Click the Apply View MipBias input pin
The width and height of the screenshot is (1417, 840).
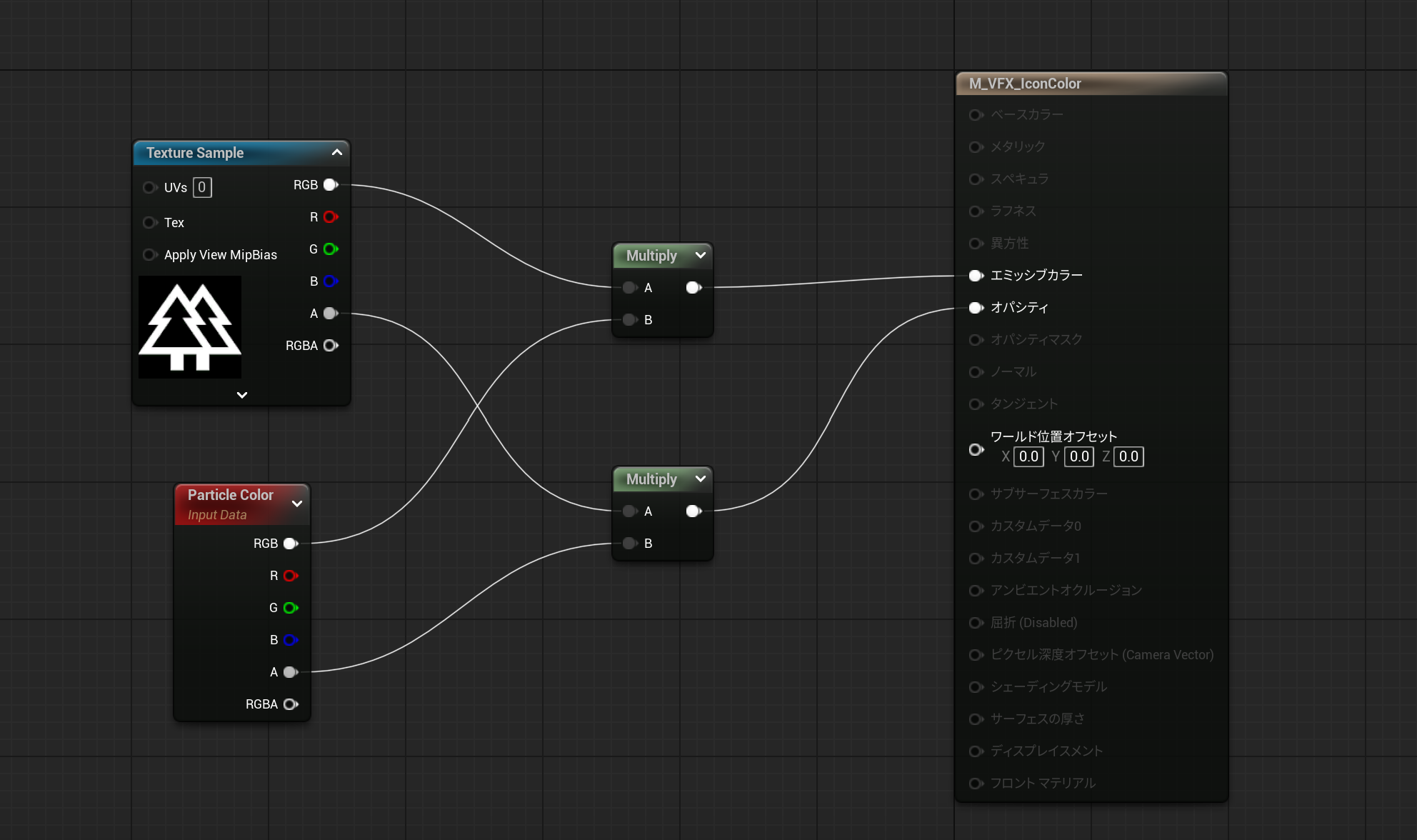[149, 255]
